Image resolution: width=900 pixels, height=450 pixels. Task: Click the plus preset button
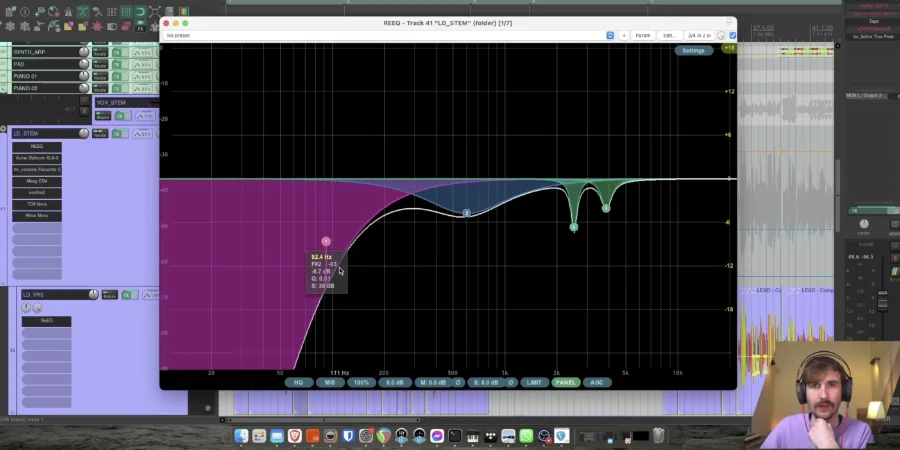tap(624, 36)
